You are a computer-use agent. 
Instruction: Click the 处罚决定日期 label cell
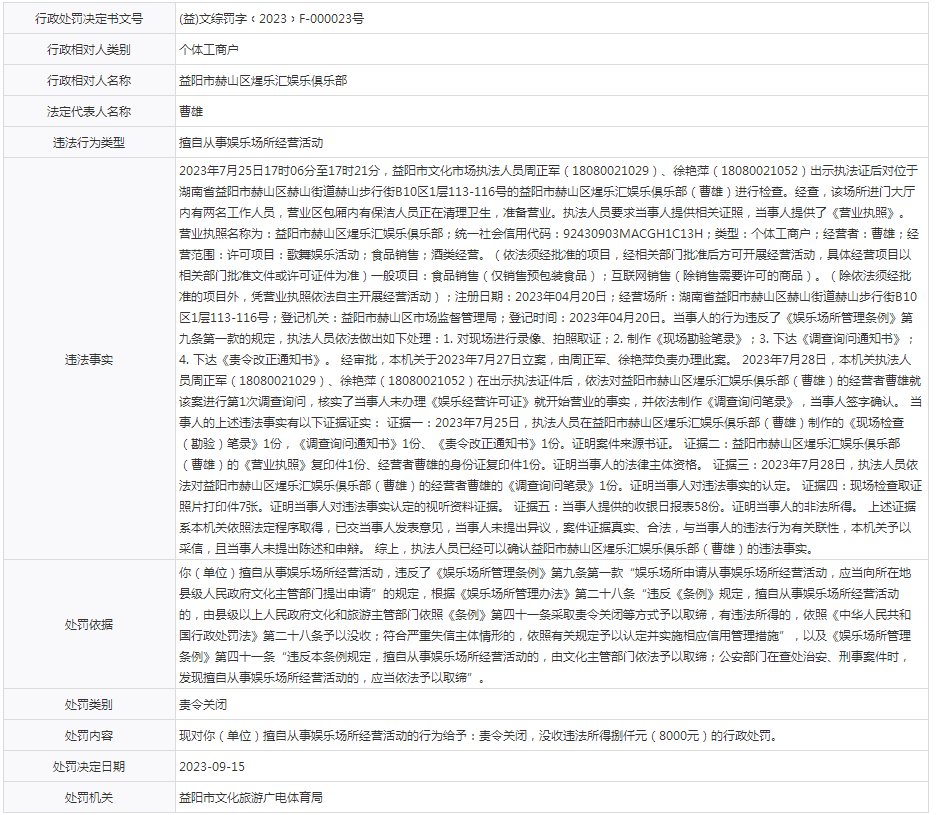point(89,766)
